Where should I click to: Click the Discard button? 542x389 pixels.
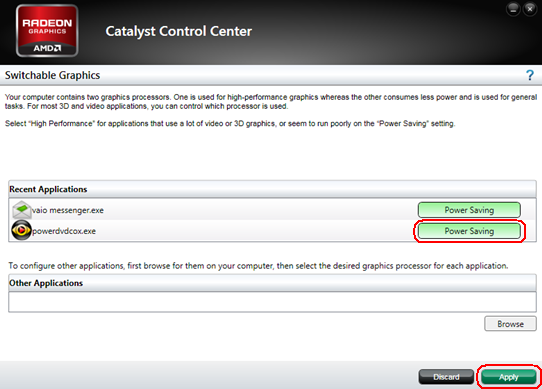[x=446, y=377]
